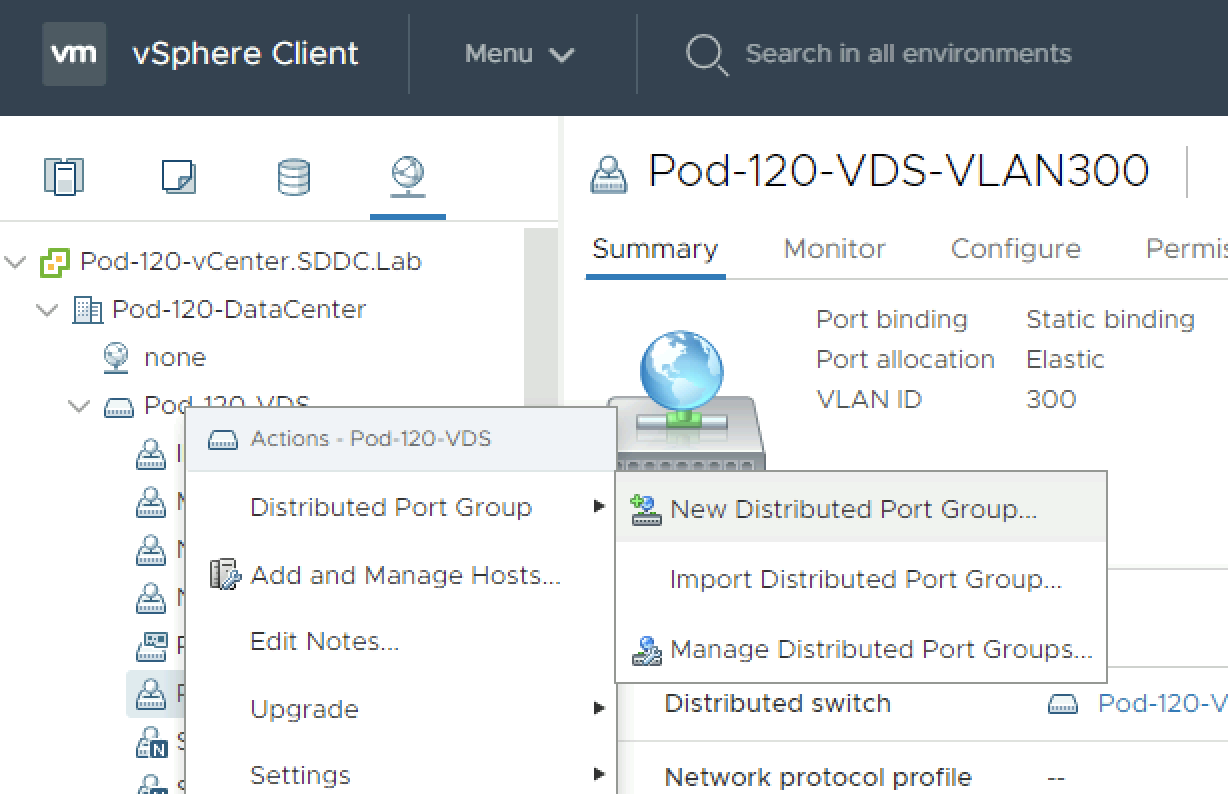Viewport: 1228px width, 794px height.
Task: Open the Storage inventory icon
Action: click(x=293, y=177)
